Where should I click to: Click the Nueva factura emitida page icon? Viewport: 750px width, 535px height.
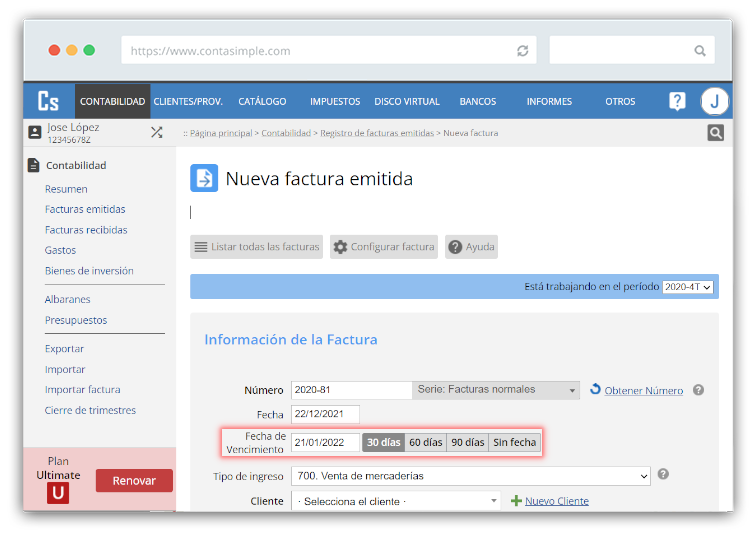coord(204,178)
